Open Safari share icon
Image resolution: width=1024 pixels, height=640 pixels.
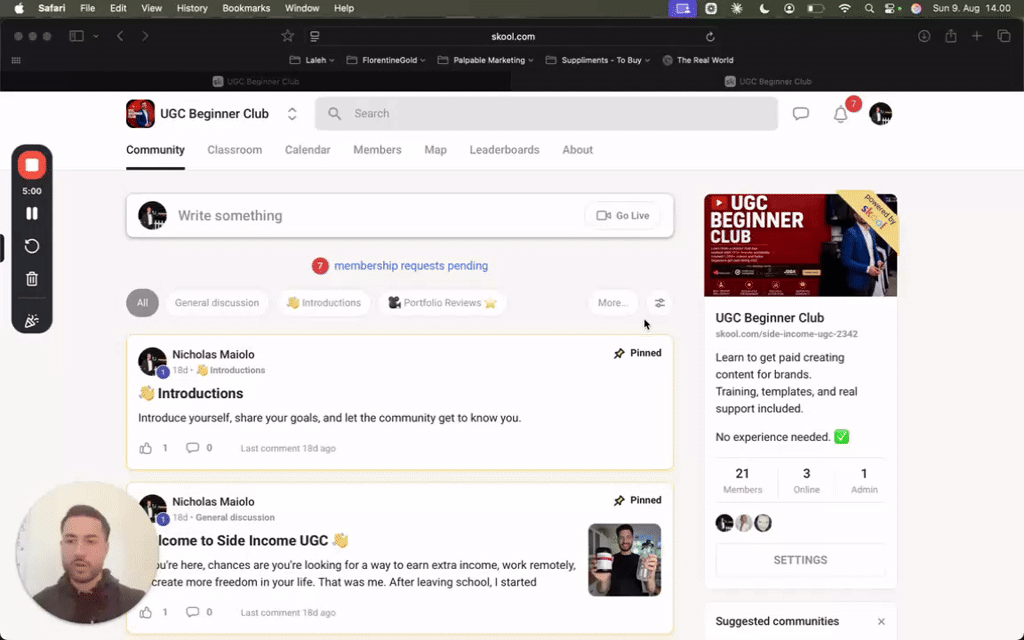click(951, 37)
